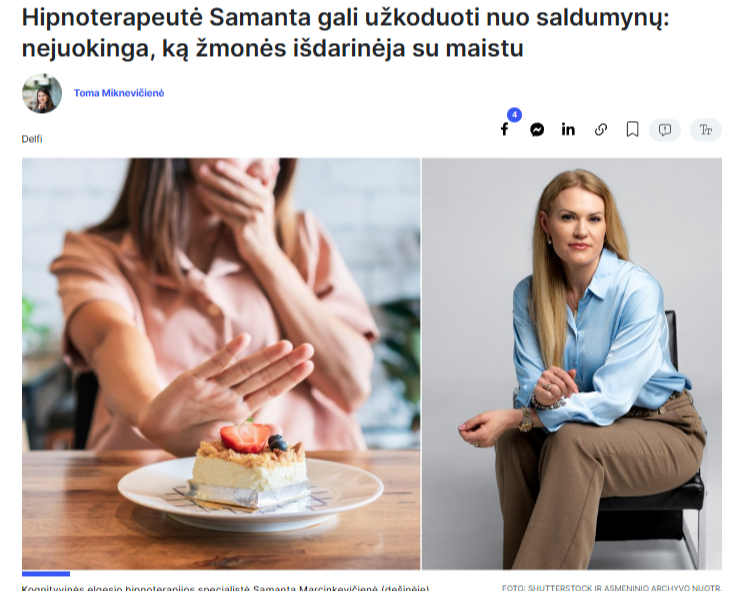
Task: Open the text size Tt control
Action: (706, 130)
